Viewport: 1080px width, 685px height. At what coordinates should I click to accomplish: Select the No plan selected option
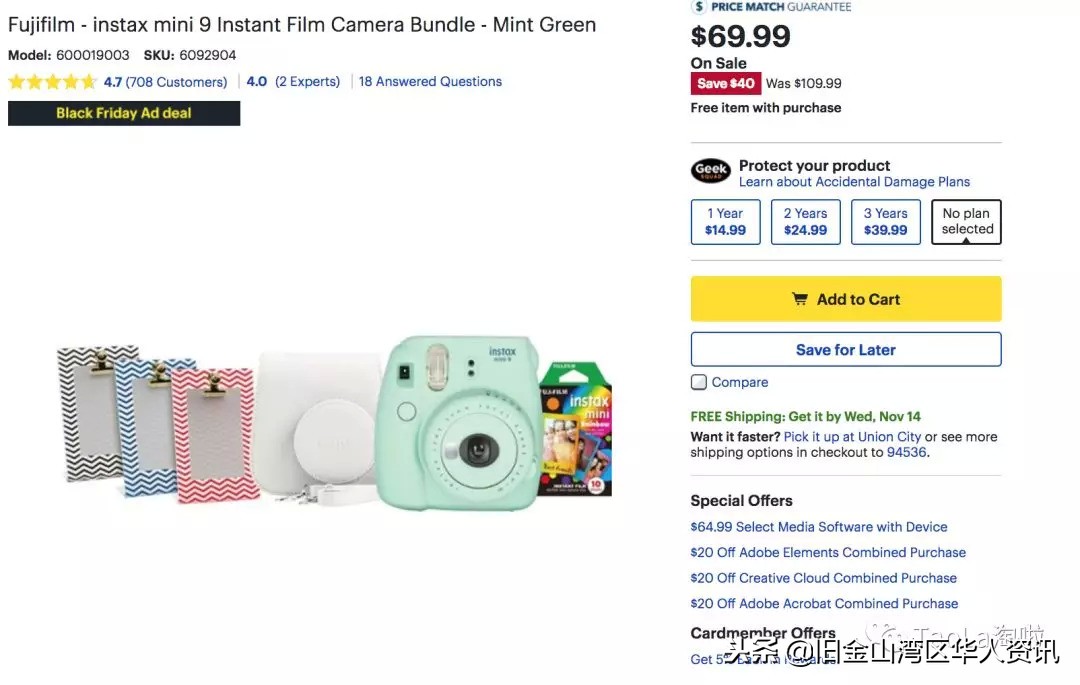tap(966, 222)
